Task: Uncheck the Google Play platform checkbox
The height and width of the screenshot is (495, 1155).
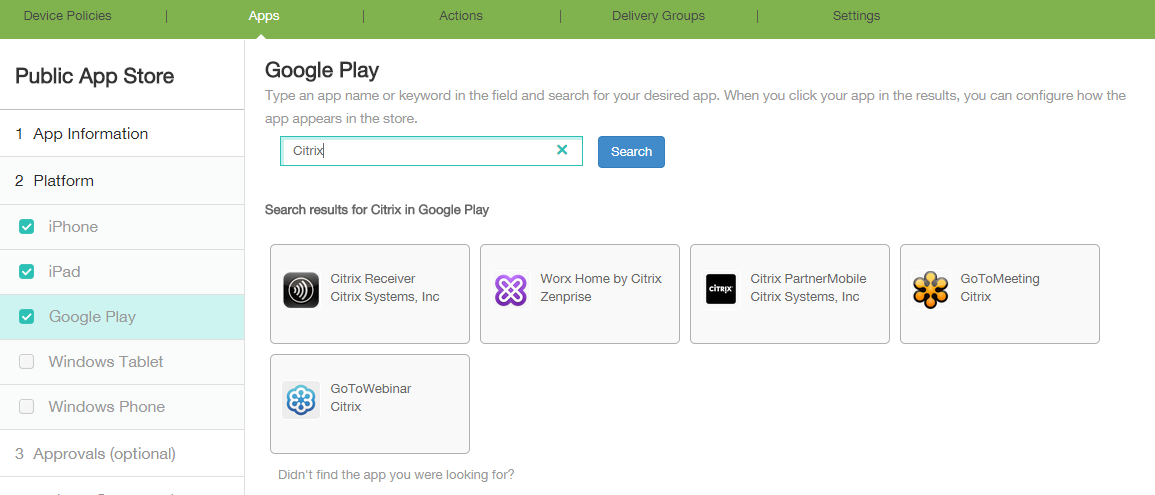Action: tap(27, 317)
